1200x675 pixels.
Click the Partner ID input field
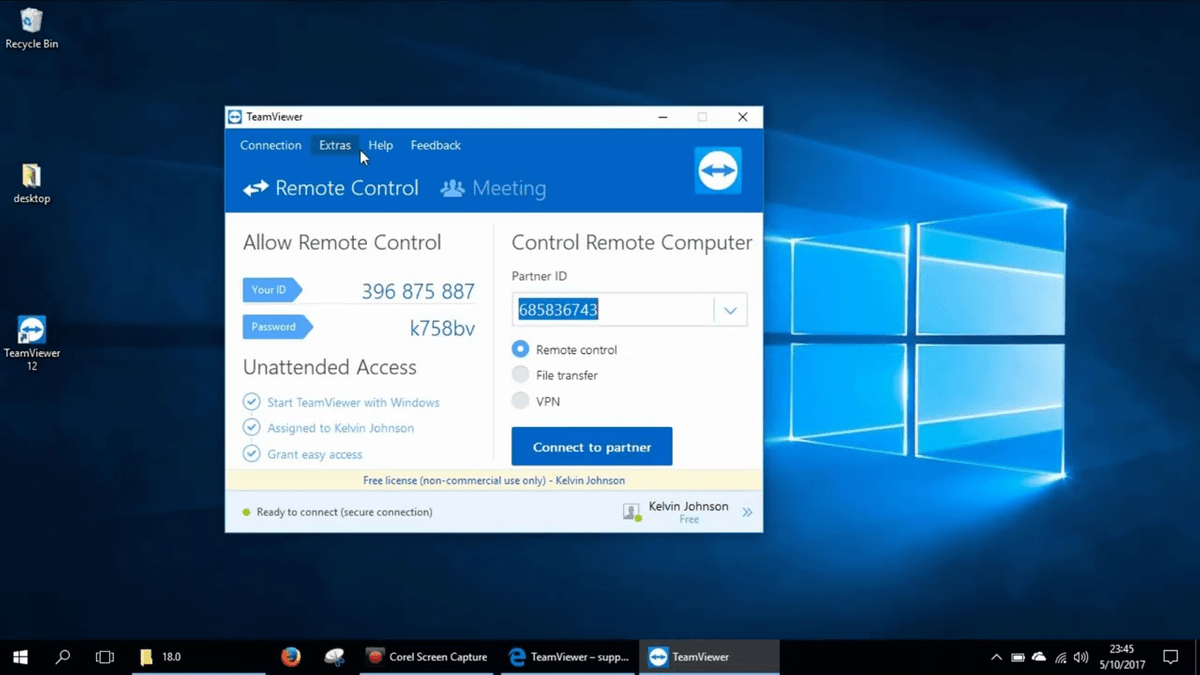[x=613, y=310]
